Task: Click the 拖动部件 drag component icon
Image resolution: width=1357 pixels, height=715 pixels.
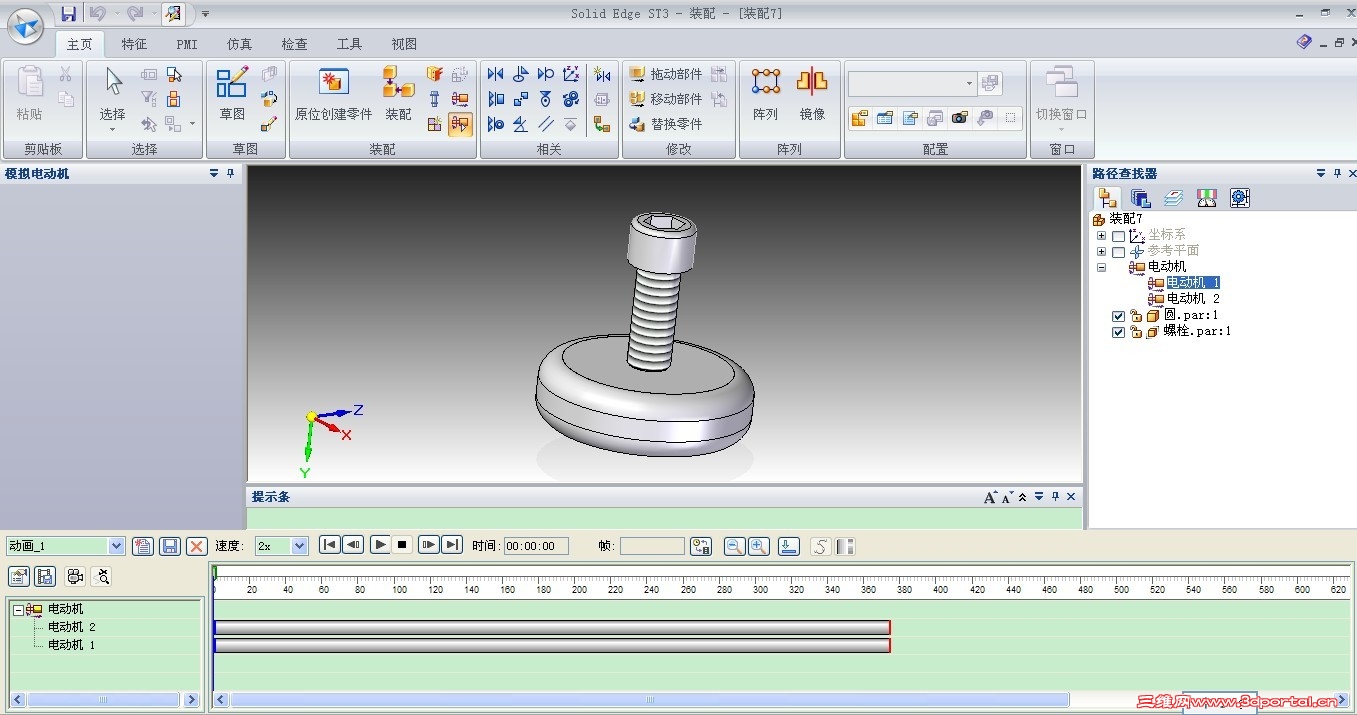Action: point(638,74)
